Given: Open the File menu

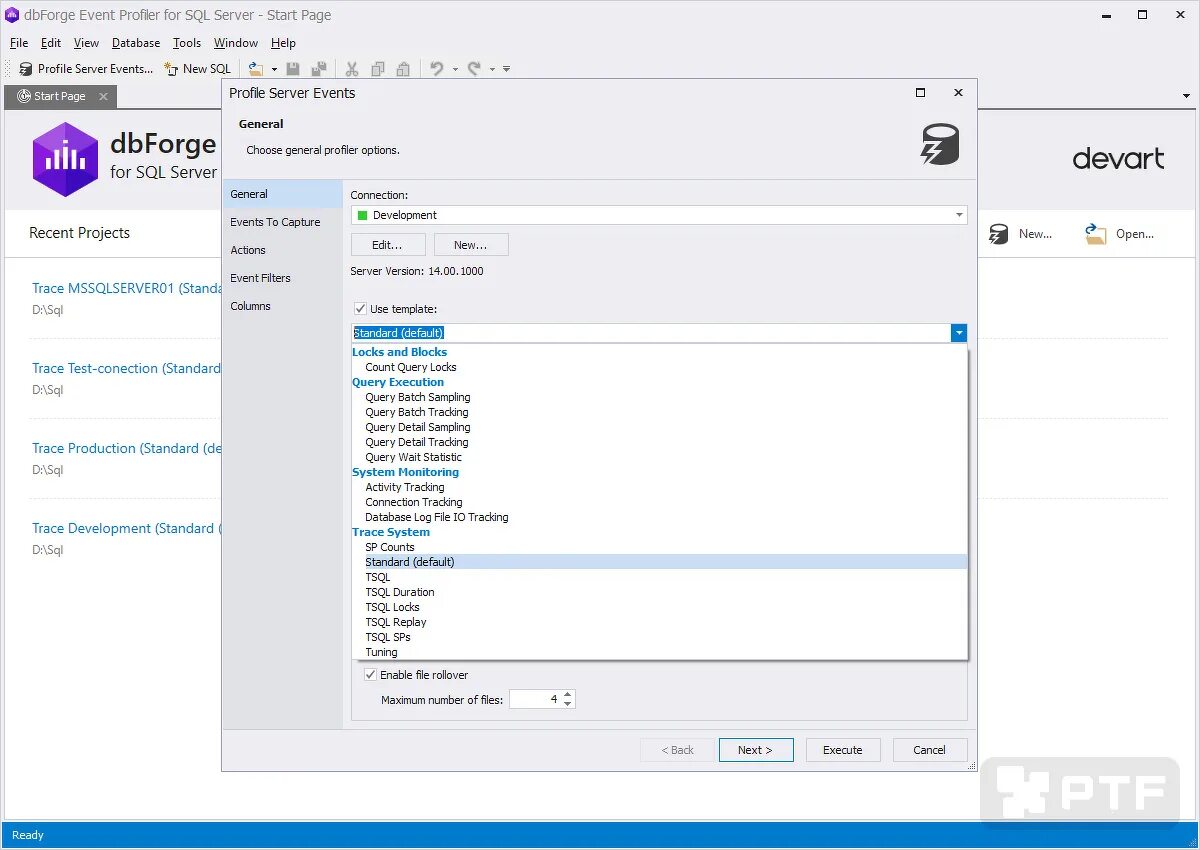Looking at the screenshot, I should pos(19,43).
